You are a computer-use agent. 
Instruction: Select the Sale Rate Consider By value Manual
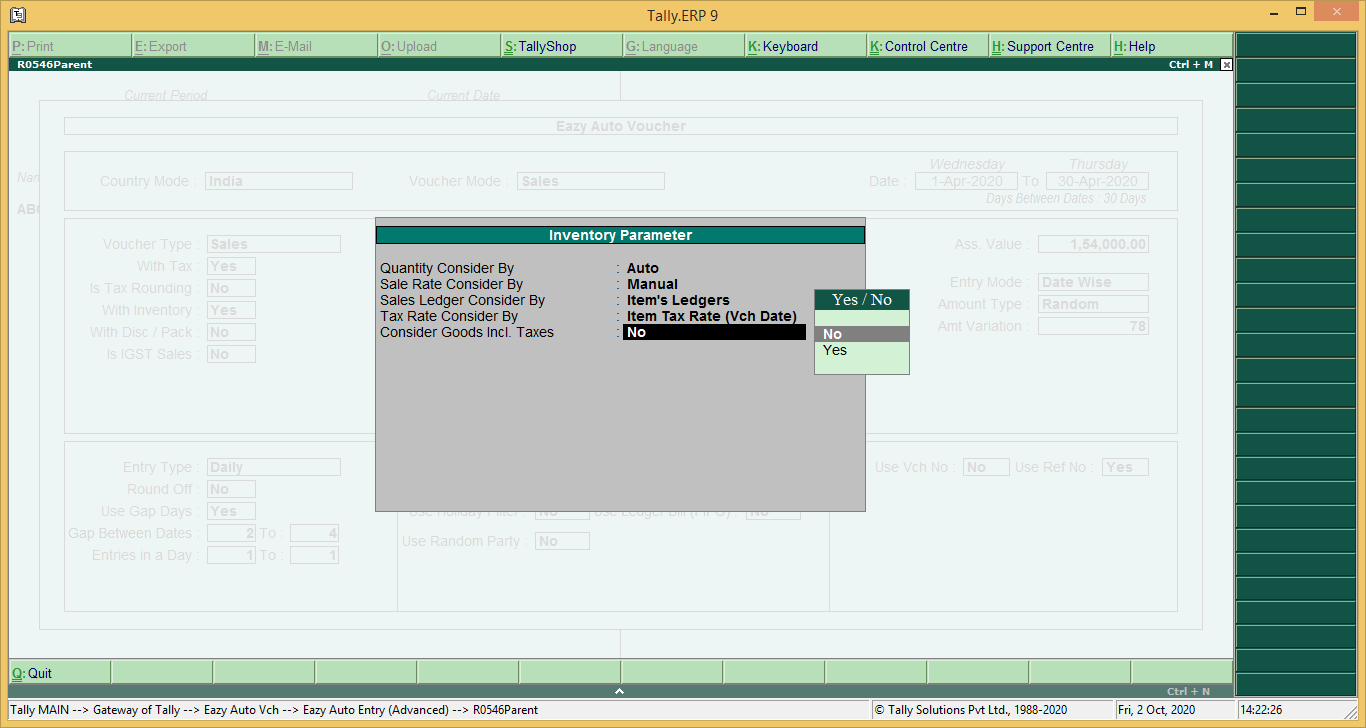point(652,285)
